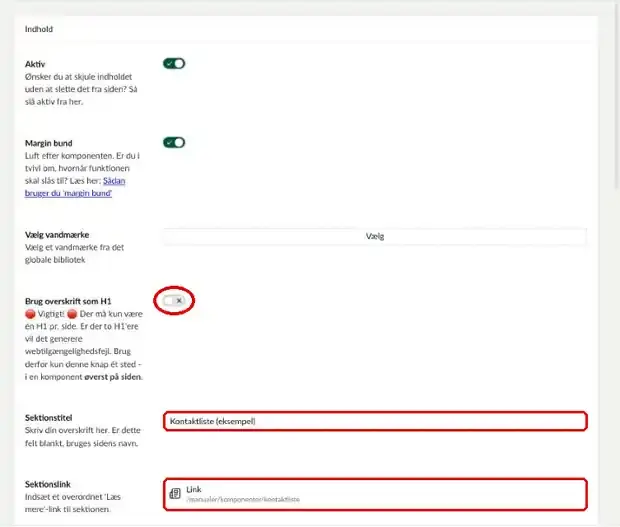Click the Margin bund field label
Screen dimensions: 620x527
point(49,143)
